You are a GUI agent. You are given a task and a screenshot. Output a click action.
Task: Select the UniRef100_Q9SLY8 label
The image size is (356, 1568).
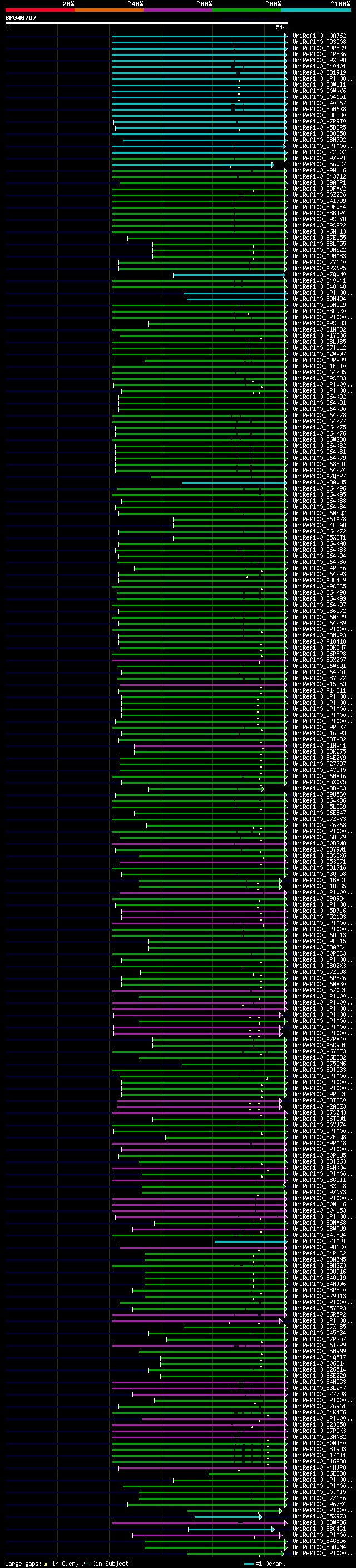coord(319,219)
